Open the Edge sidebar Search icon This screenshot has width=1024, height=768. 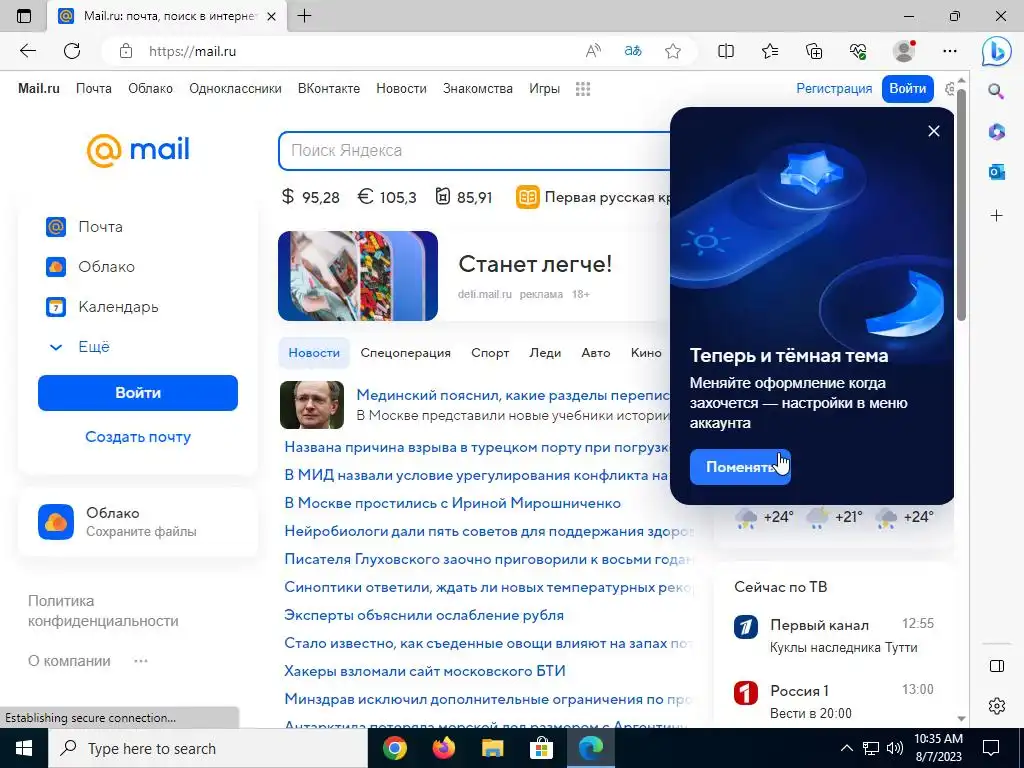point(996,91)
